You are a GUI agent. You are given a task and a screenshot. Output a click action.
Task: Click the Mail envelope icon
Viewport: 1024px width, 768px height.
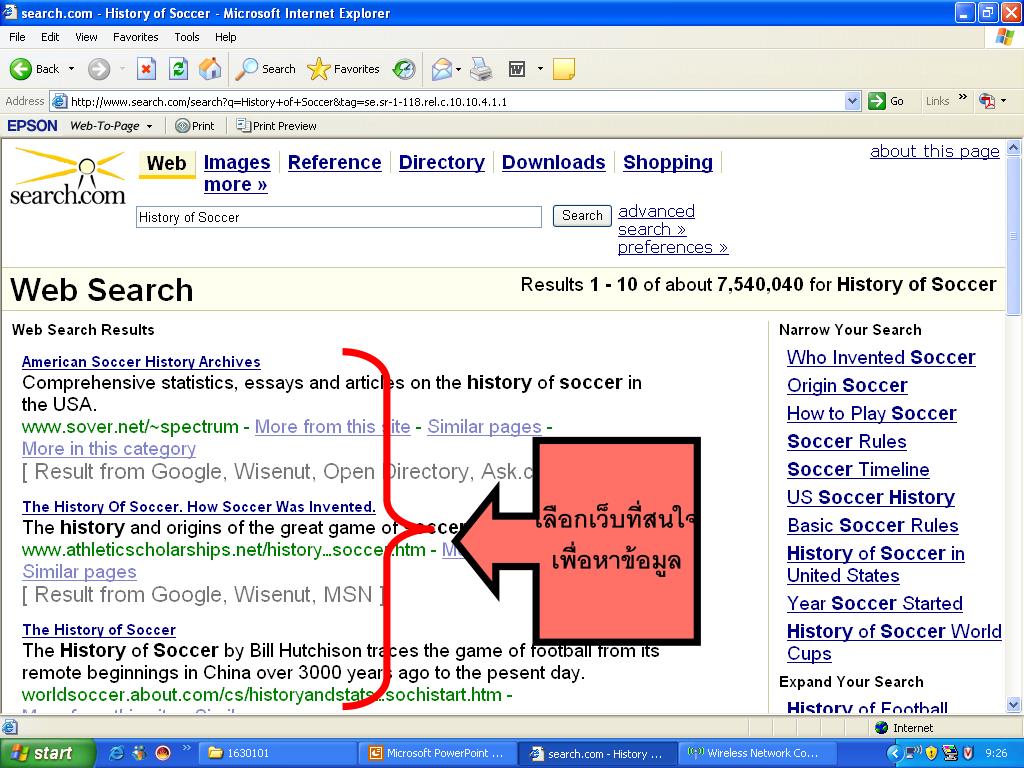pyautogui.click(x=441, y=69)
